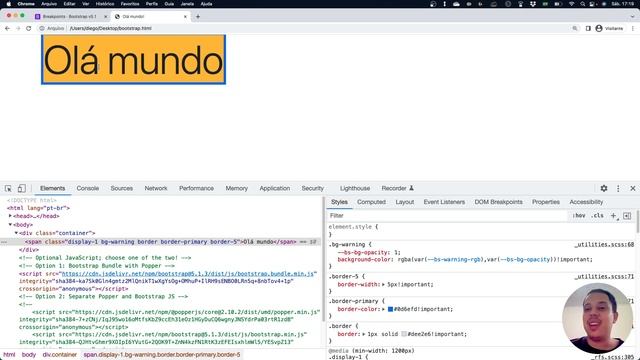
Task: Open the Application tab
Action: (275, 189)
